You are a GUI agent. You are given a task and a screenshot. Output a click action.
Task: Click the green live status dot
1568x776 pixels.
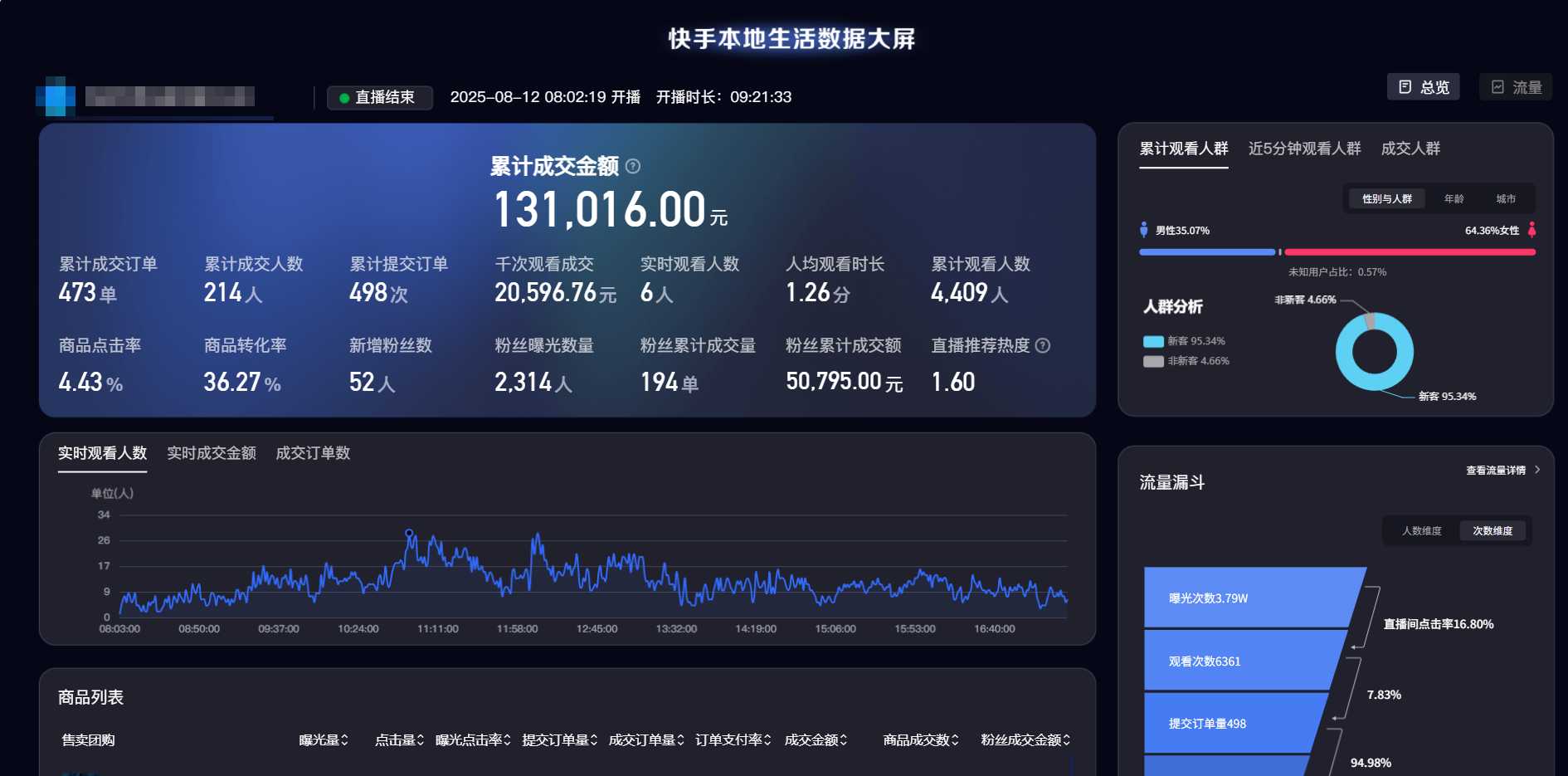pos(344,98)
